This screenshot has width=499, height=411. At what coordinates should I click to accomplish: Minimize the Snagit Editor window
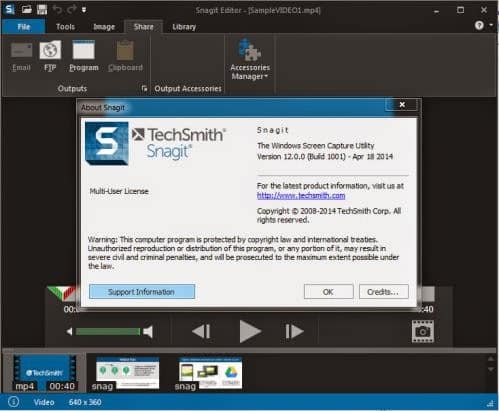tap(436, 11)
